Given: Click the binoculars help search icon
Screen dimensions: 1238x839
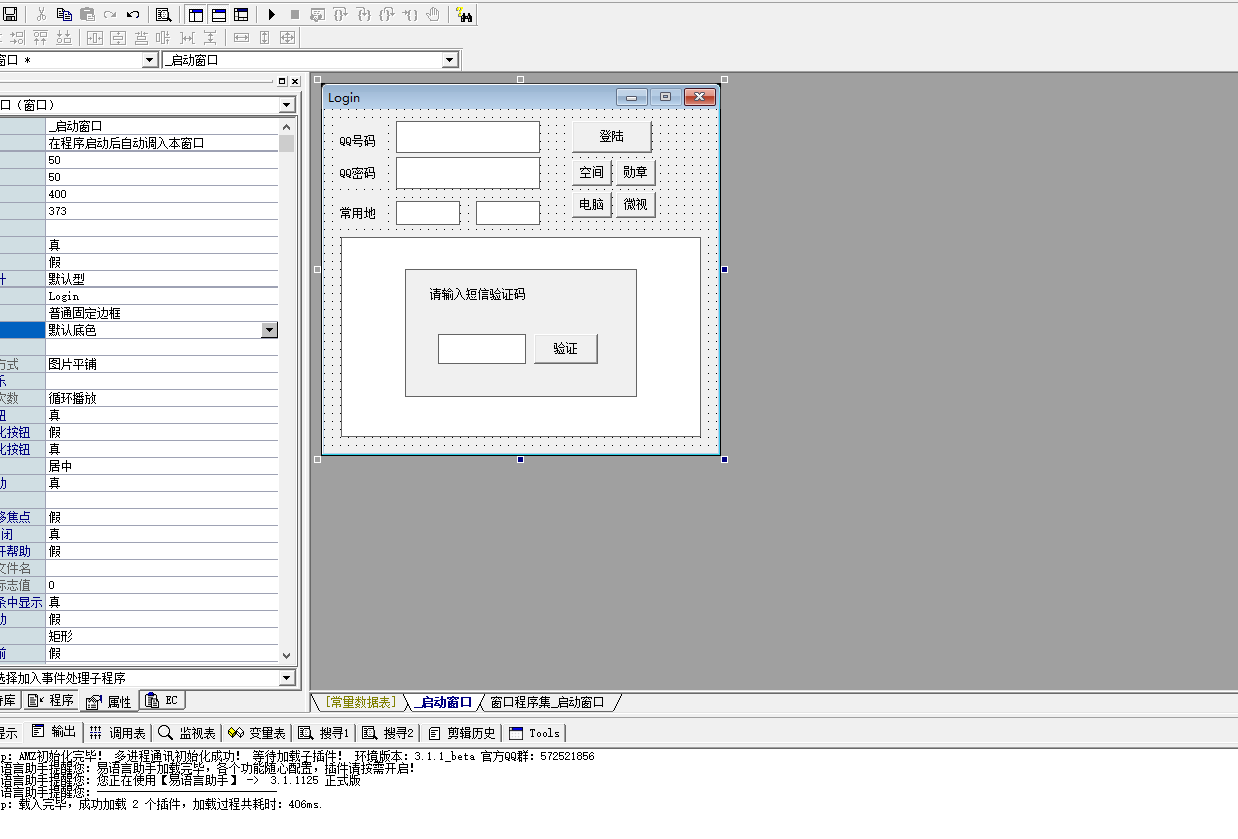Looking at the screenshot, I should pyautogui.click(x=463, y=15).
